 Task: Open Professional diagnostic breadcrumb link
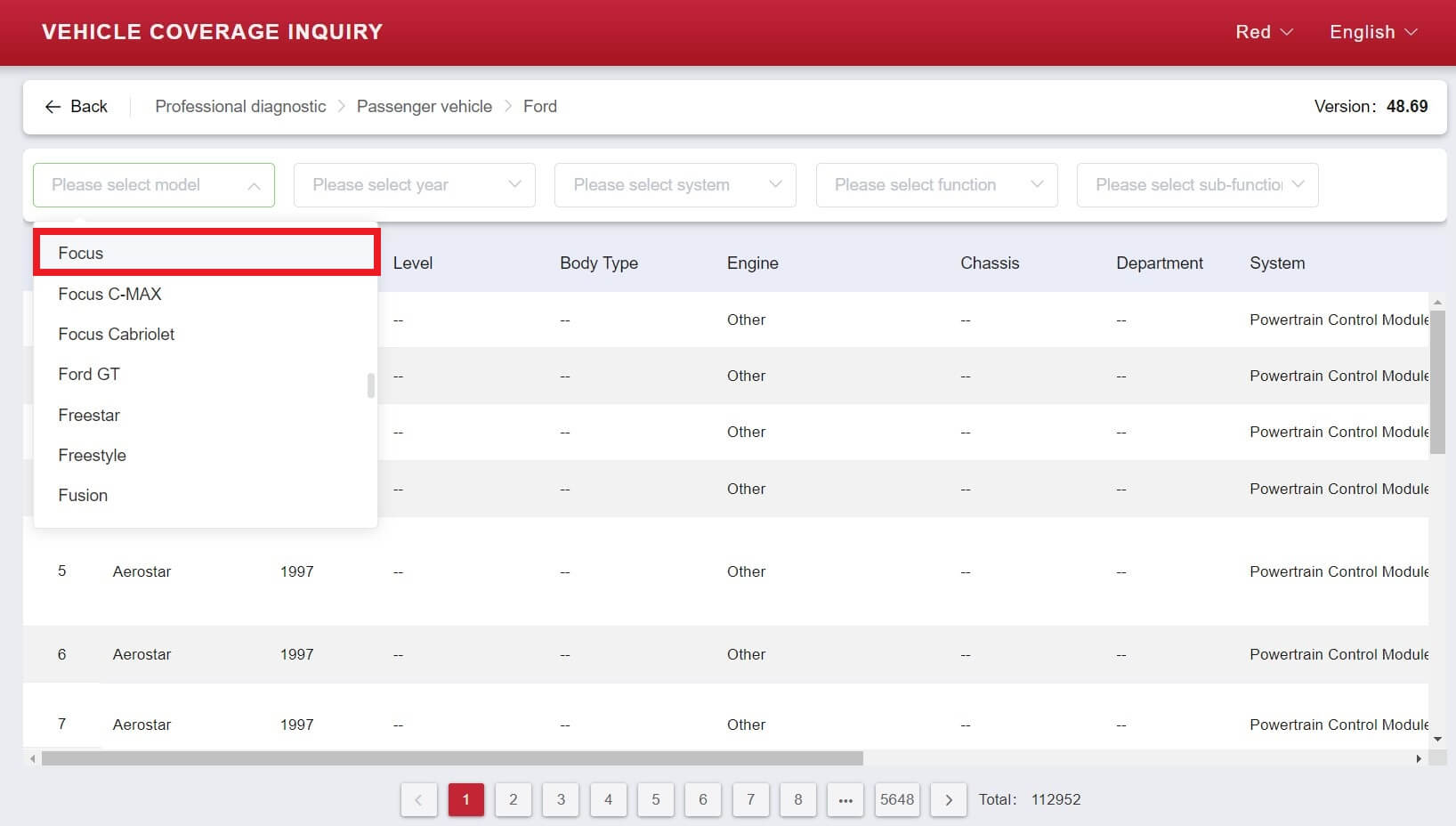click(x=240, y=107)
